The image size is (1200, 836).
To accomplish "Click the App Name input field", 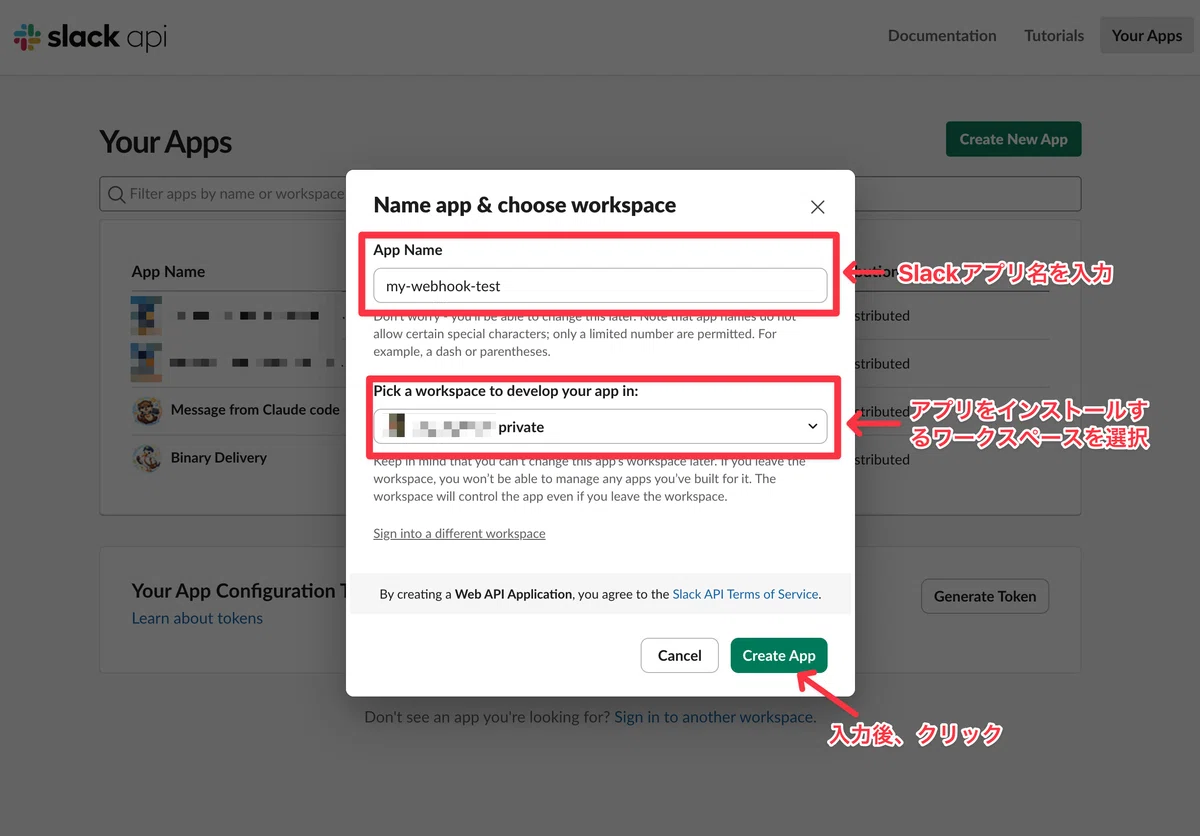I will coord(600,286).
